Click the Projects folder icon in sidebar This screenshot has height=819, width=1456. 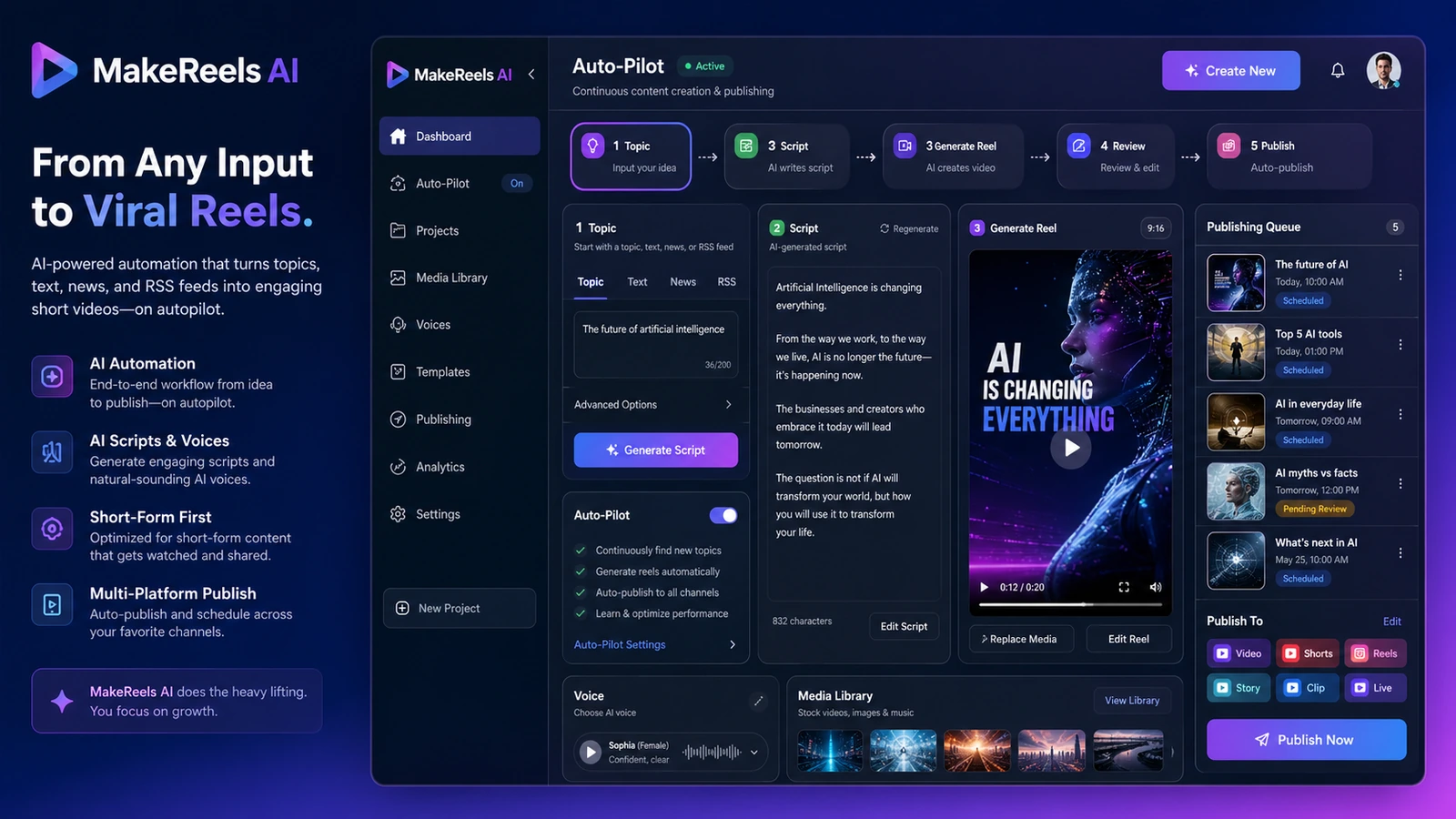coord(398,230)
